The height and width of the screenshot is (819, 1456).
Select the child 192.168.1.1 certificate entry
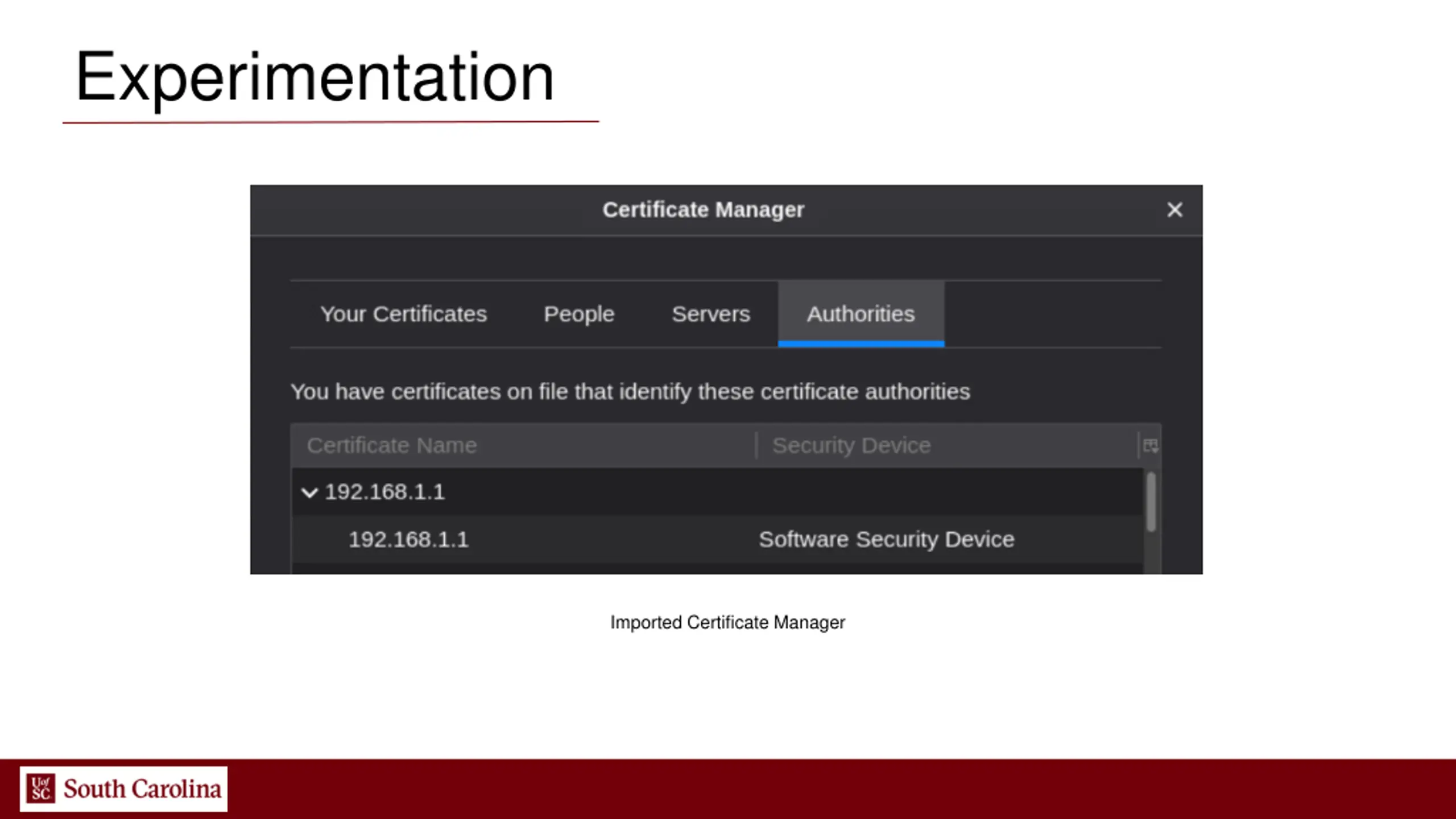point(408,539)
